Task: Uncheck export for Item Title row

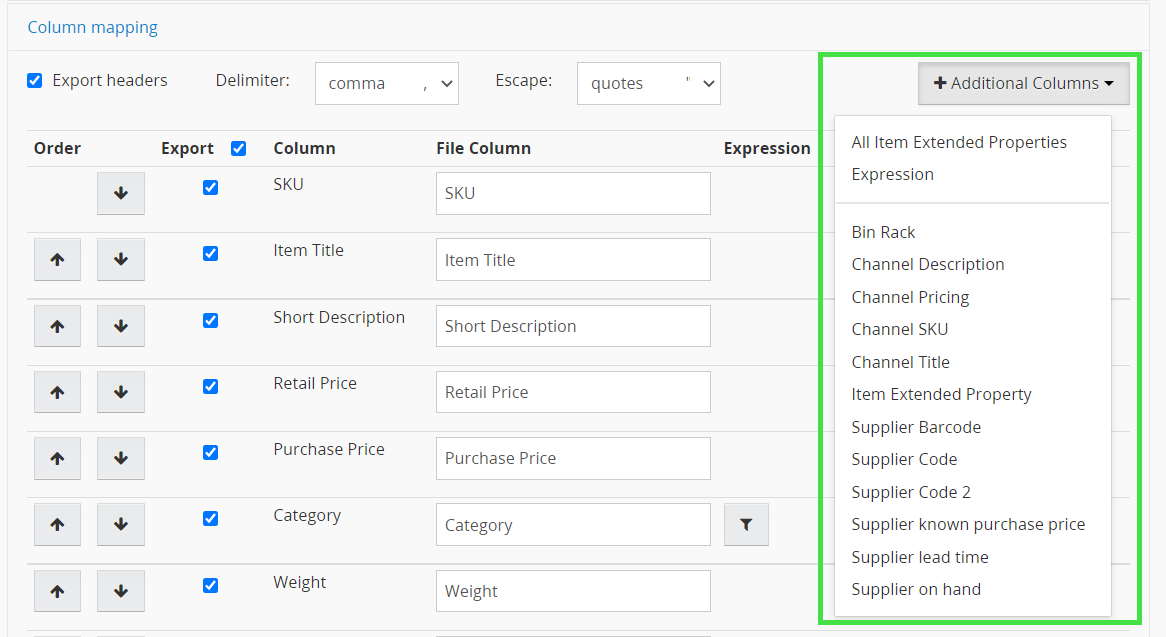Action: (x=210, y=253)
